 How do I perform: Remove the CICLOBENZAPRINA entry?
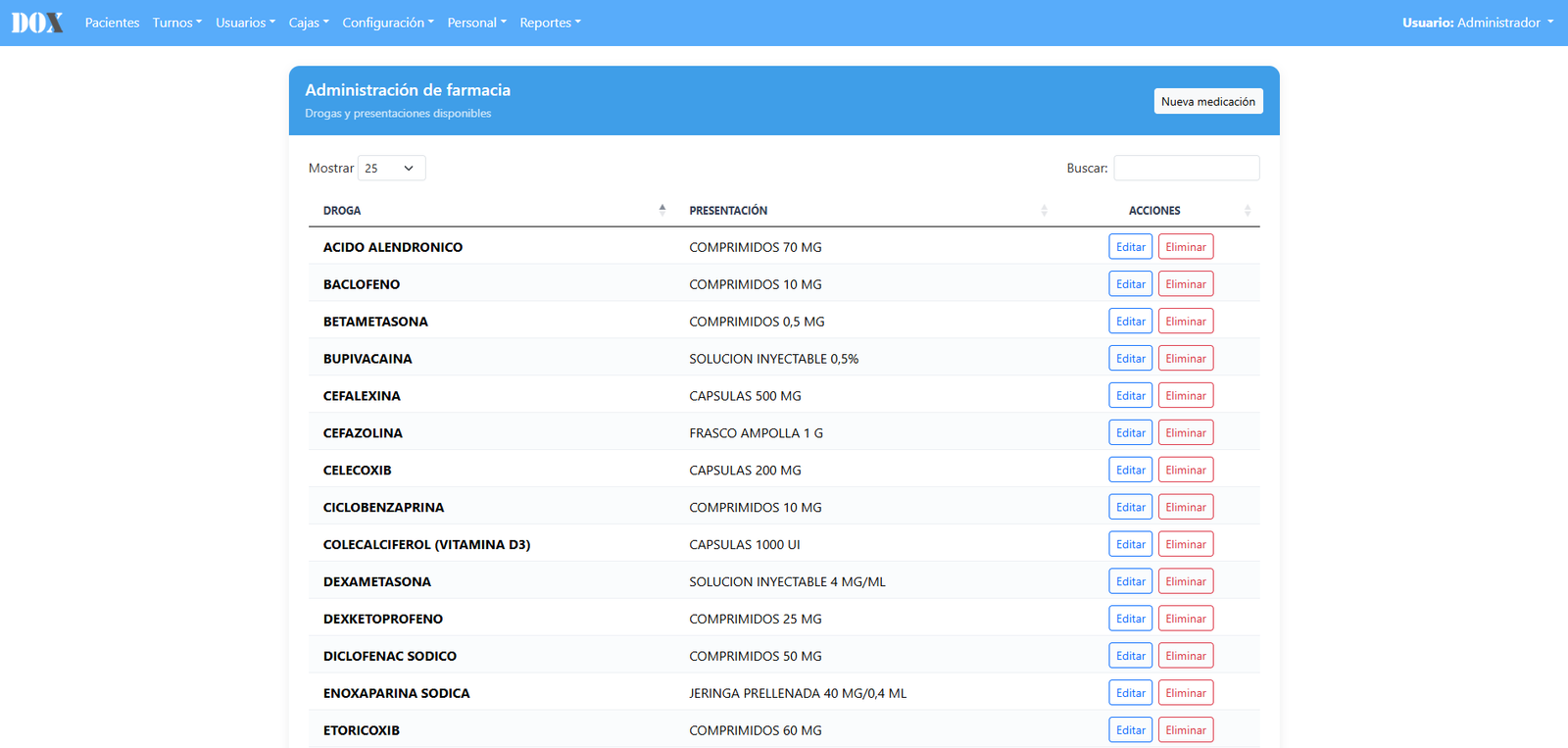[1186, 508]
